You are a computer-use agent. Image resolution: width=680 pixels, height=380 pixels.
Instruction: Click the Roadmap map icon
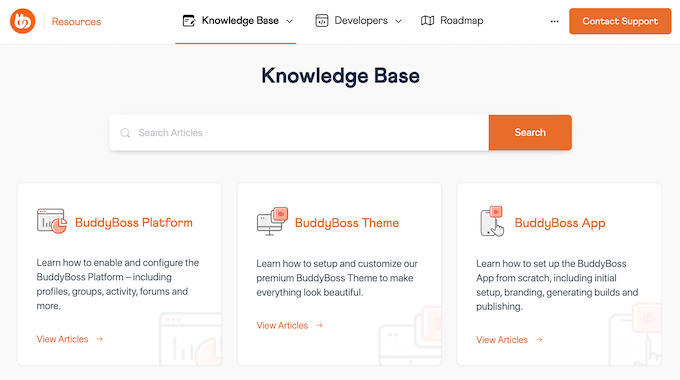click(427, 20)
